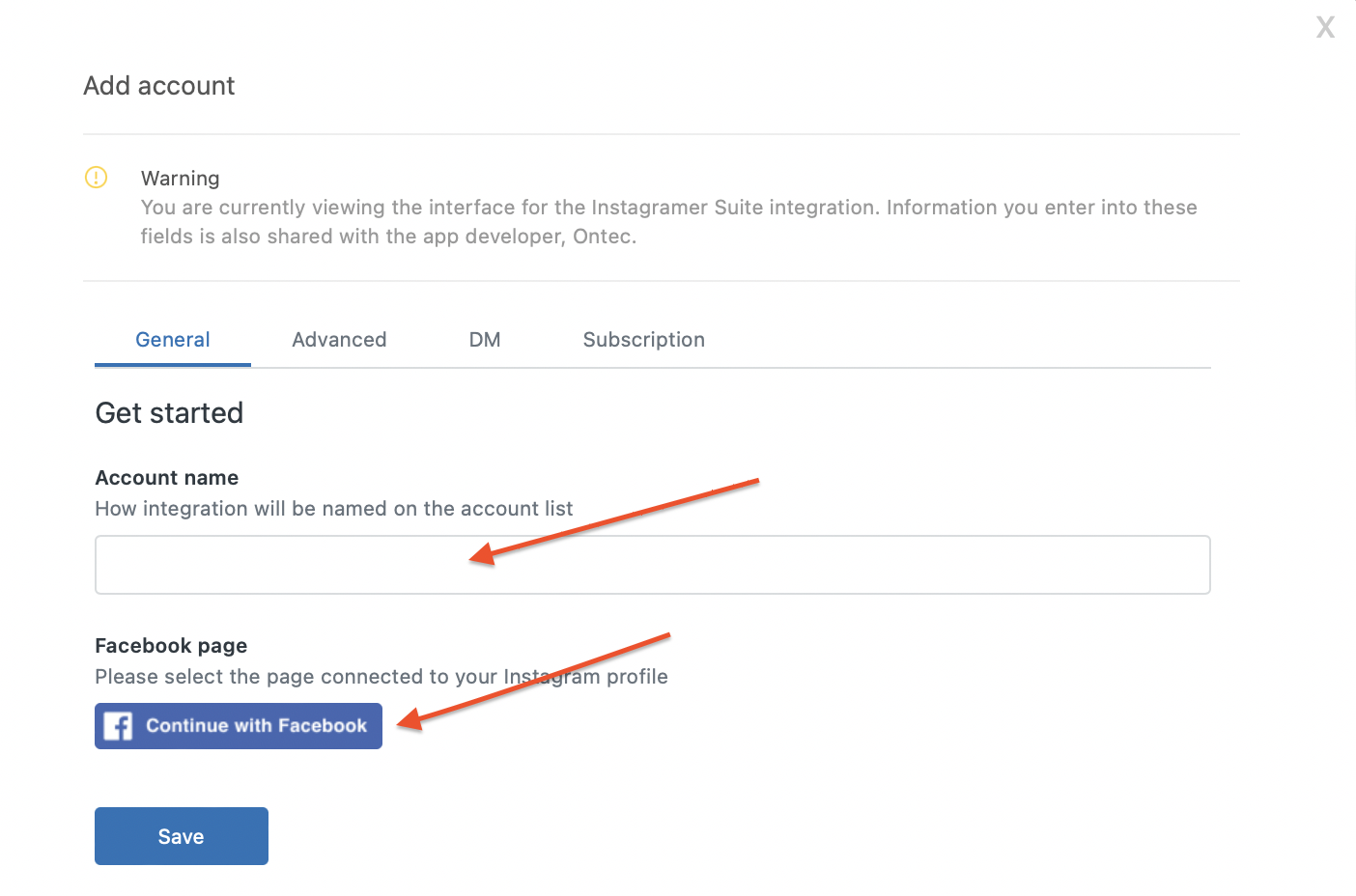Viewport: 1356px width, 896px height.
Task: Click the 'Add account' dialog title
Action: point(159,86)
